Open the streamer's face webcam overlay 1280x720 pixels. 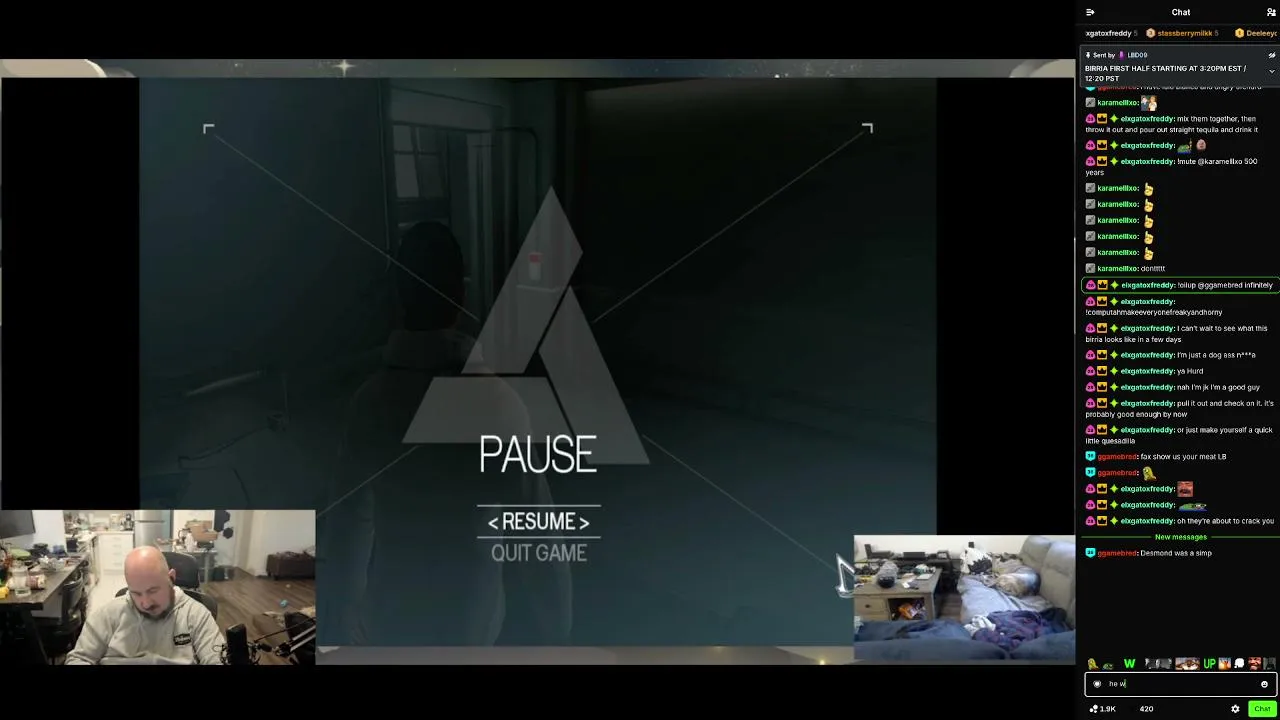[158, 587]
